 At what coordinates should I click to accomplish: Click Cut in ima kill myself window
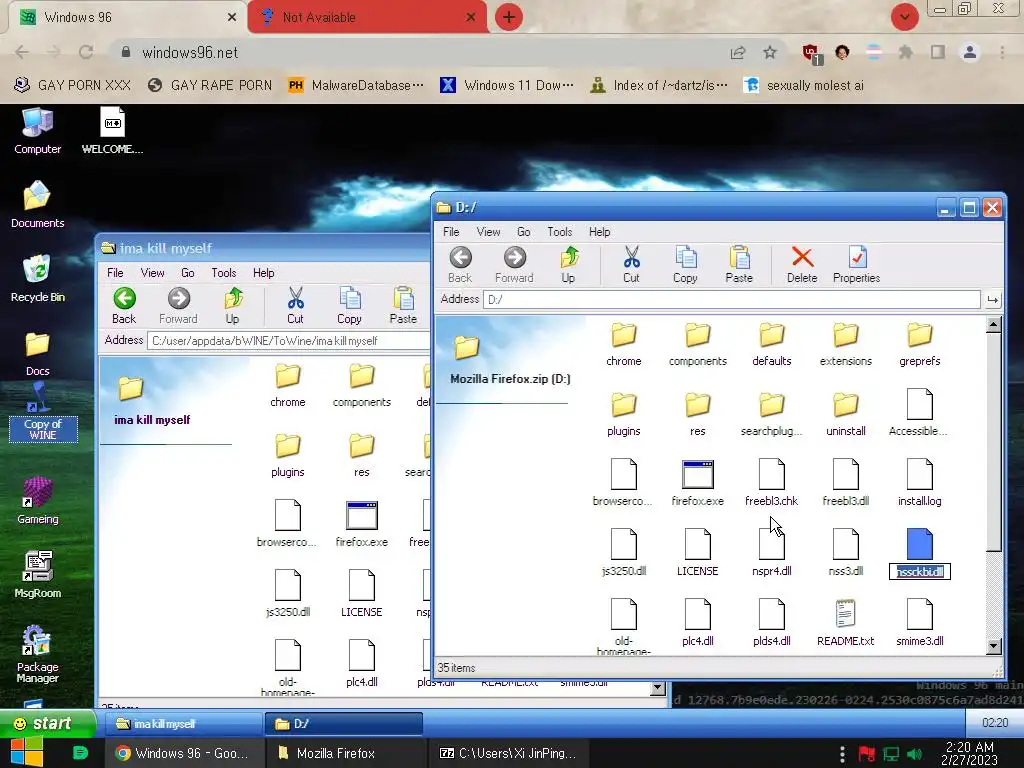(295, 305)
